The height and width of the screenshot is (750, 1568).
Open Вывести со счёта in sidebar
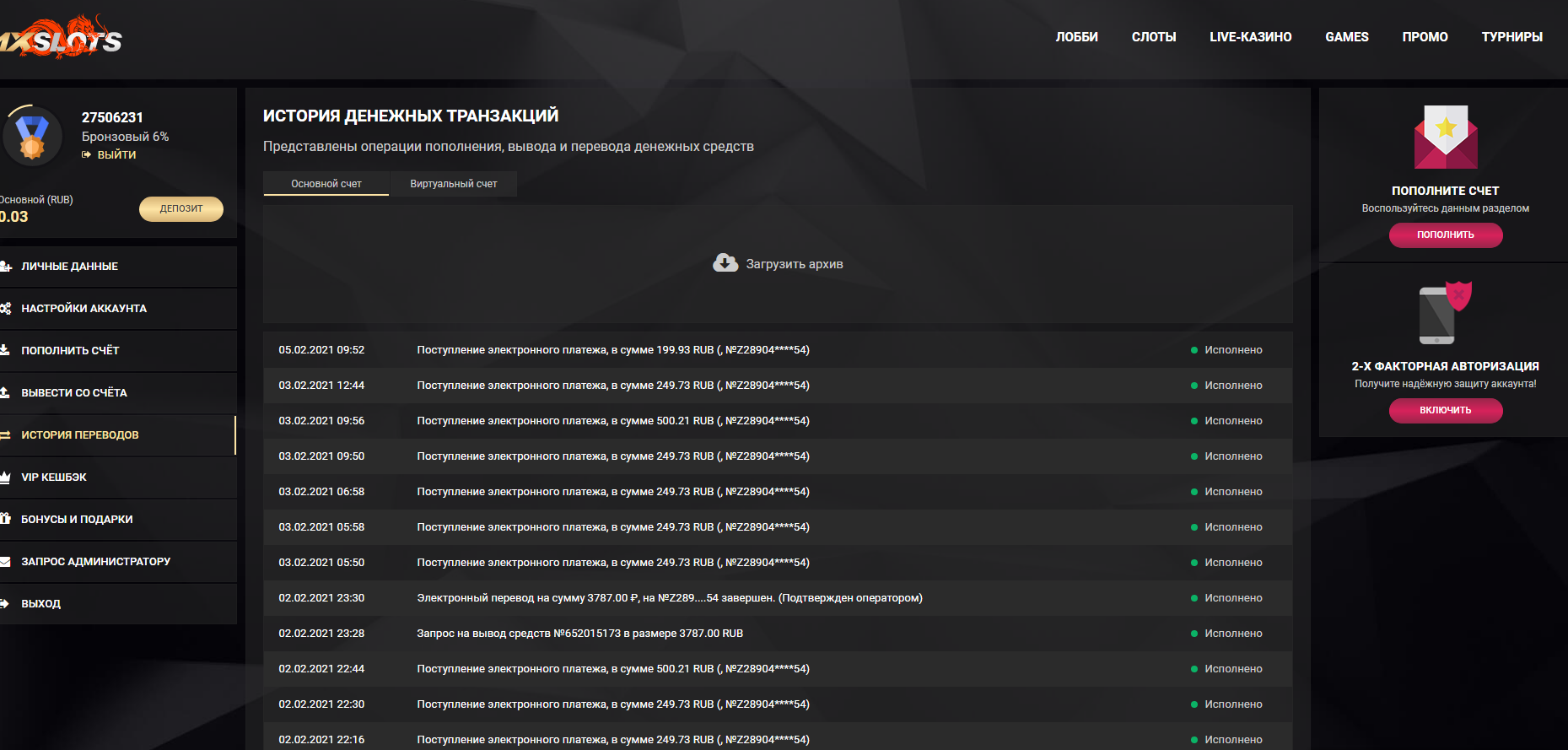[74, 393]
